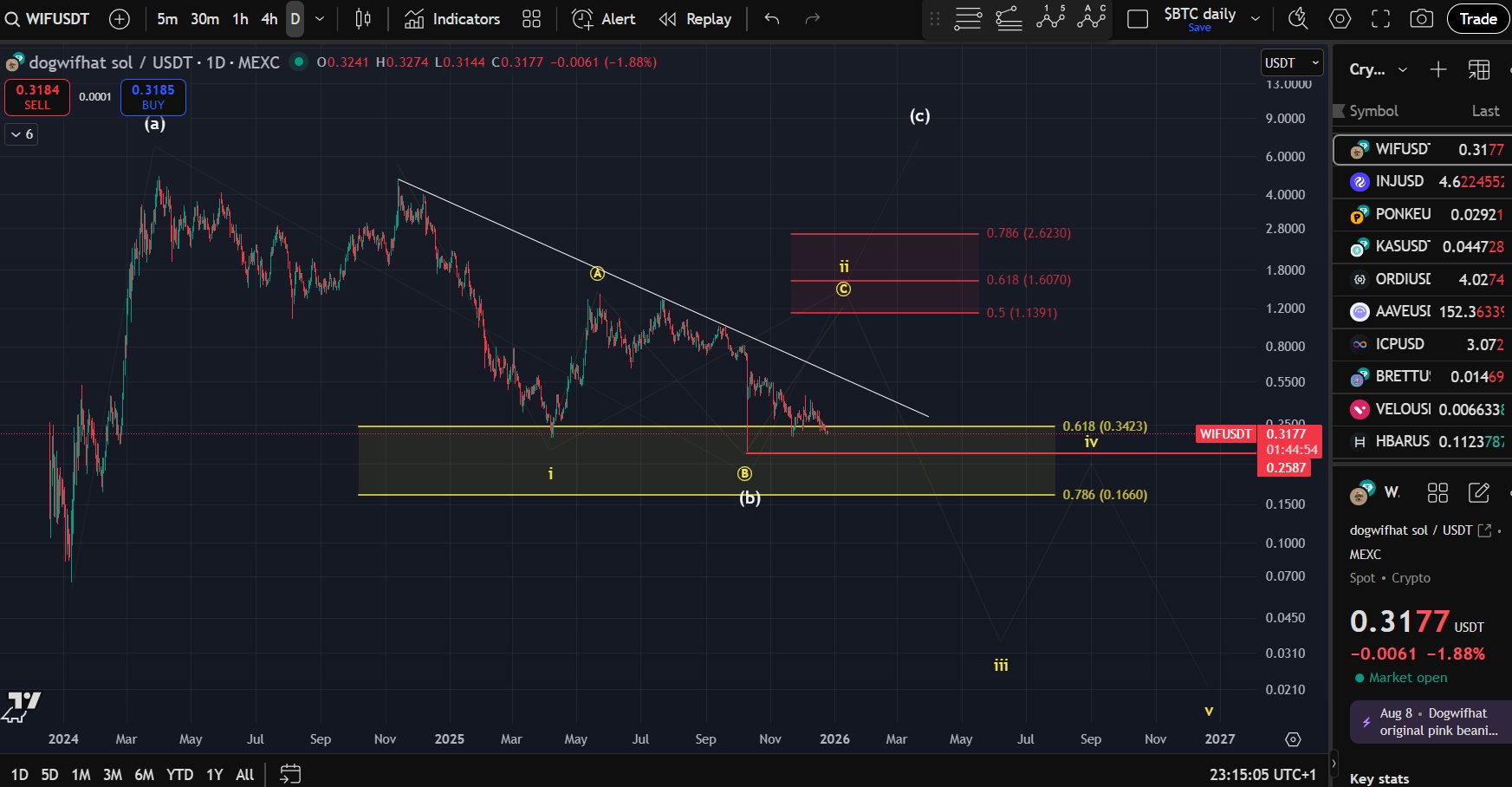Select the BRETTU watchlist row
Viewport: 1512px width, 787px height.
click(x=1422, y=377)
